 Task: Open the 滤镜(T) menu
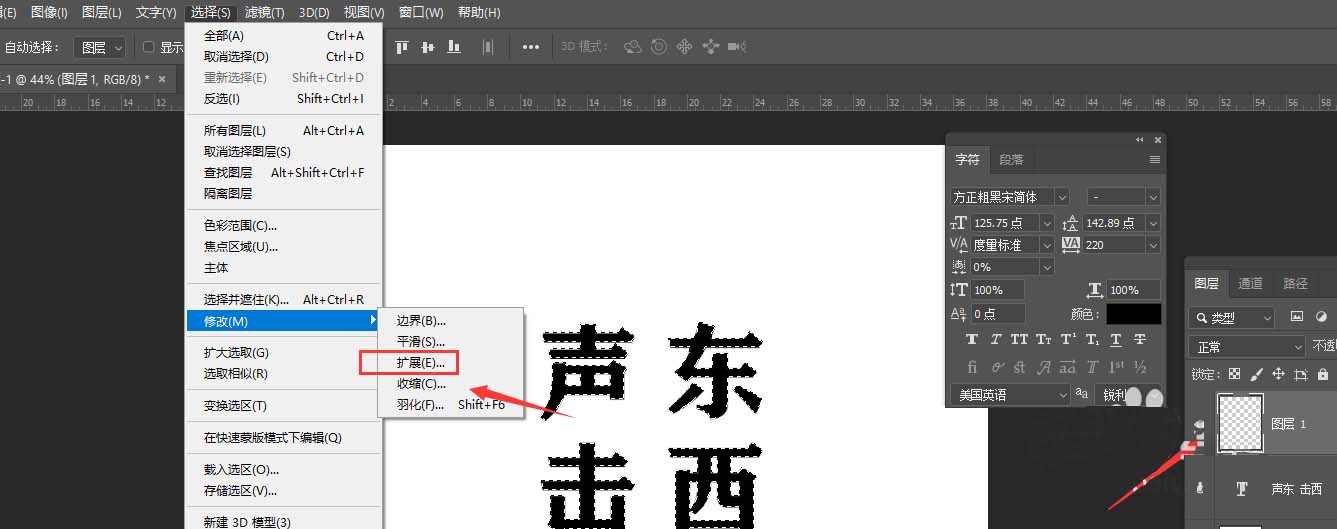pyautogui.click(x=264, y=13)
